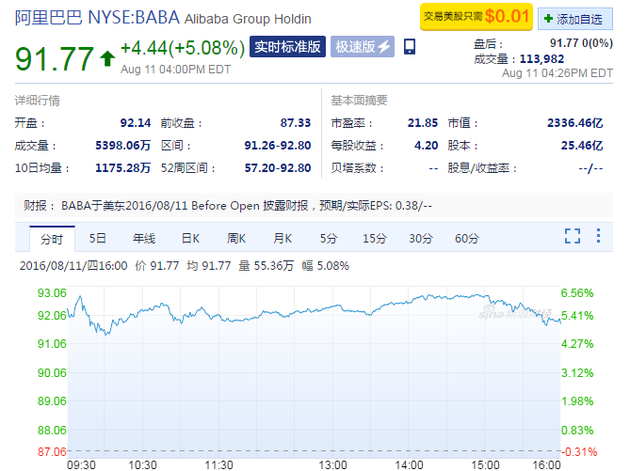Select the 5日 chart tab
The height and width of the screenshot is (471, 630).
(x=98, y=238)
